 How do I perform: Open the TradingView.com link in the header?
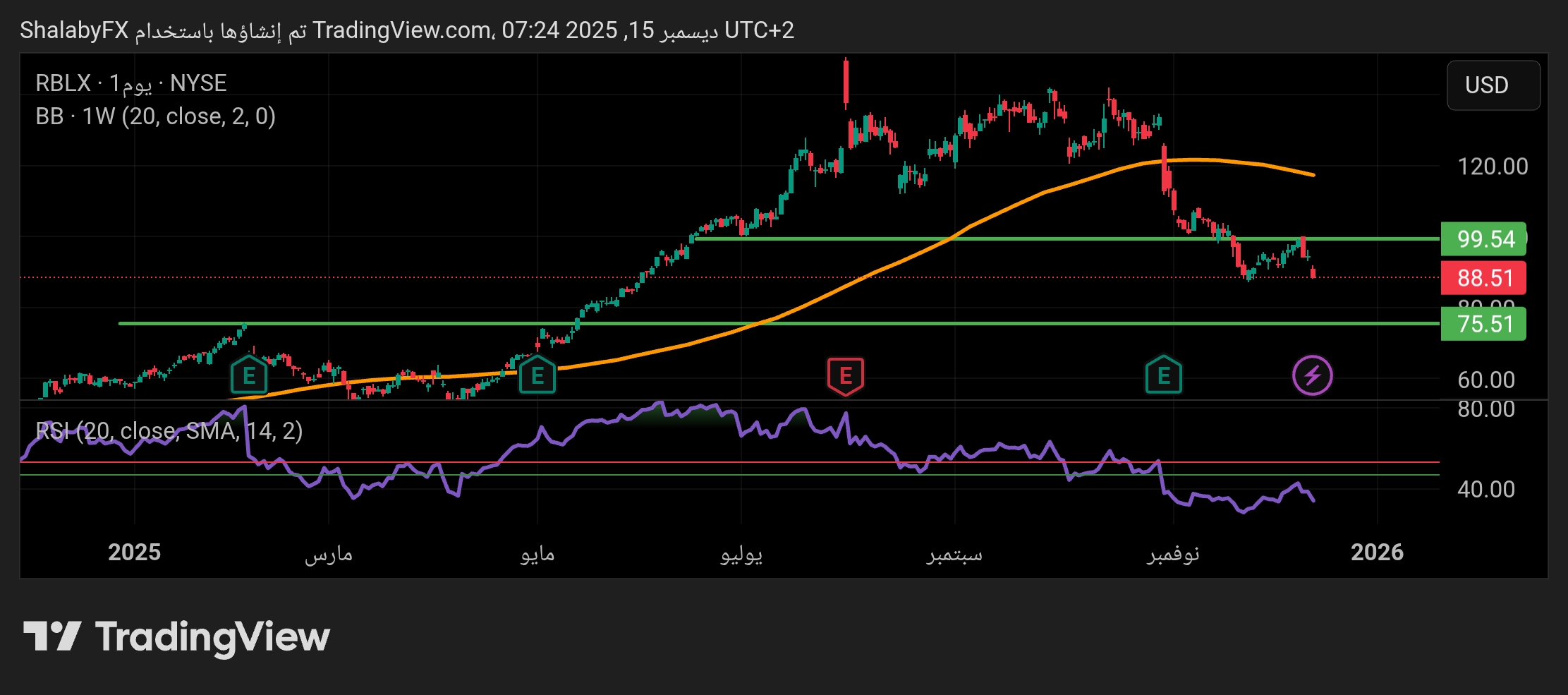coord(402,30)
